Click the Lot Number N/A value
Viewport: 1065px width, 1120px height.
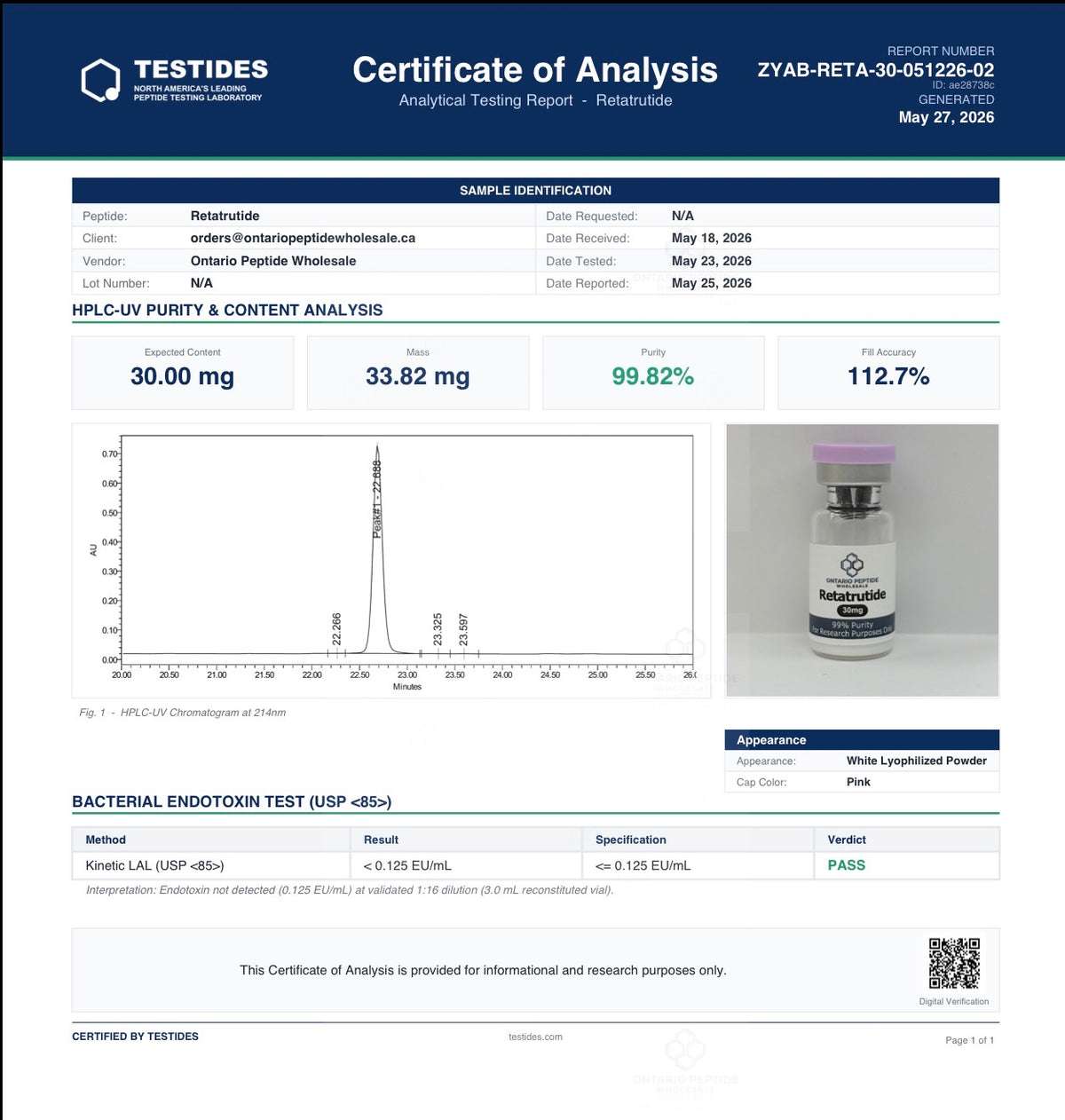tap(201, 283)
